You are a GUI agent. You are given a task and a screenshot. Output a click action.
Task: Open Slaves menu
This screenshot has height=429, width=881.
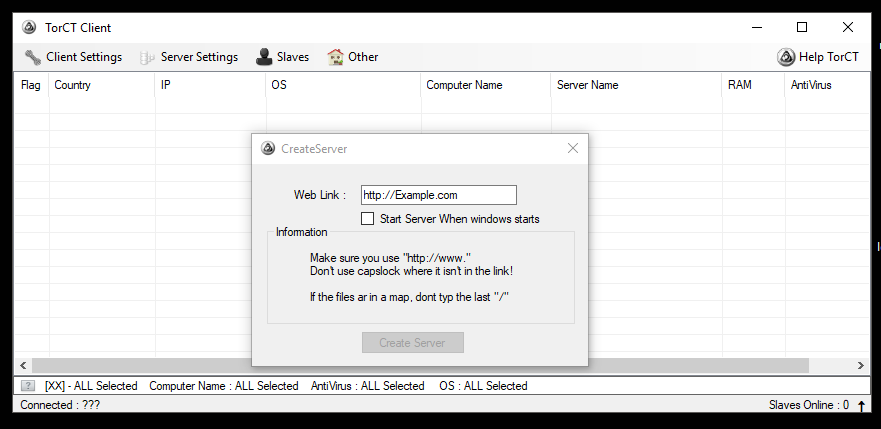(282, 57)
